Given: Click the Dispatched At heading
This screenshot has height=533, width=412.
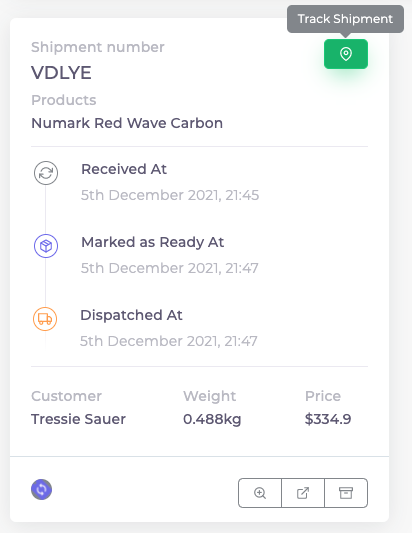Looking at the screenshot, I should [131, 315].
